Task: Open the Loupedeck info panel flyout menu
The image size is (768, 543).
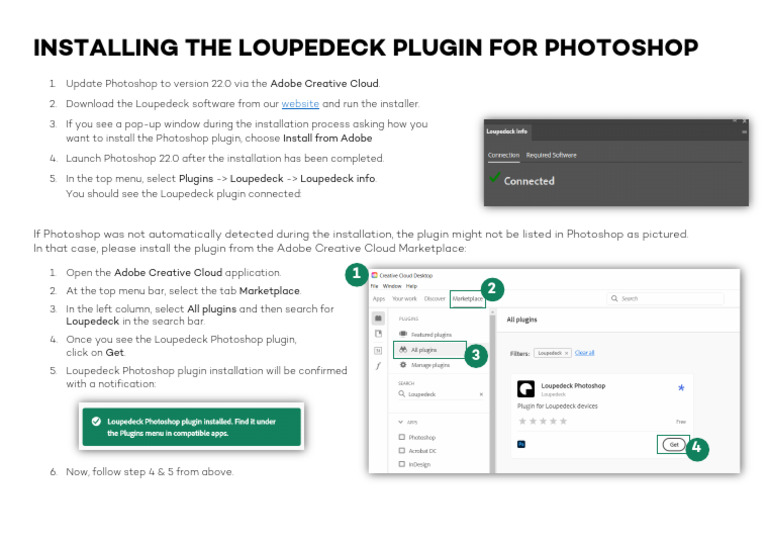Action: 744,132
